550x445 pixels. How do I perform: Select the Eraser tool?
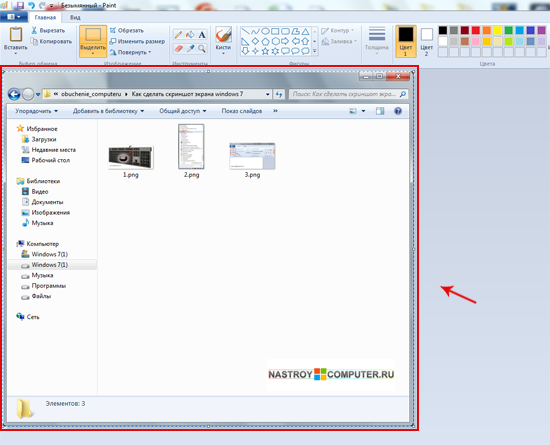178,48
